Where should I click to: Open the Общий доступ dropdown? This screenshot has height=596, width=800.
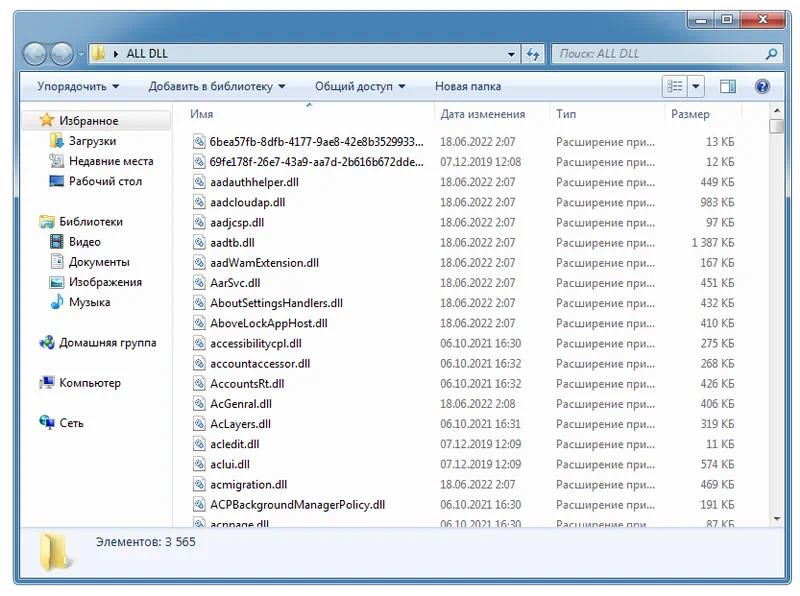click(x=360, y=86)
